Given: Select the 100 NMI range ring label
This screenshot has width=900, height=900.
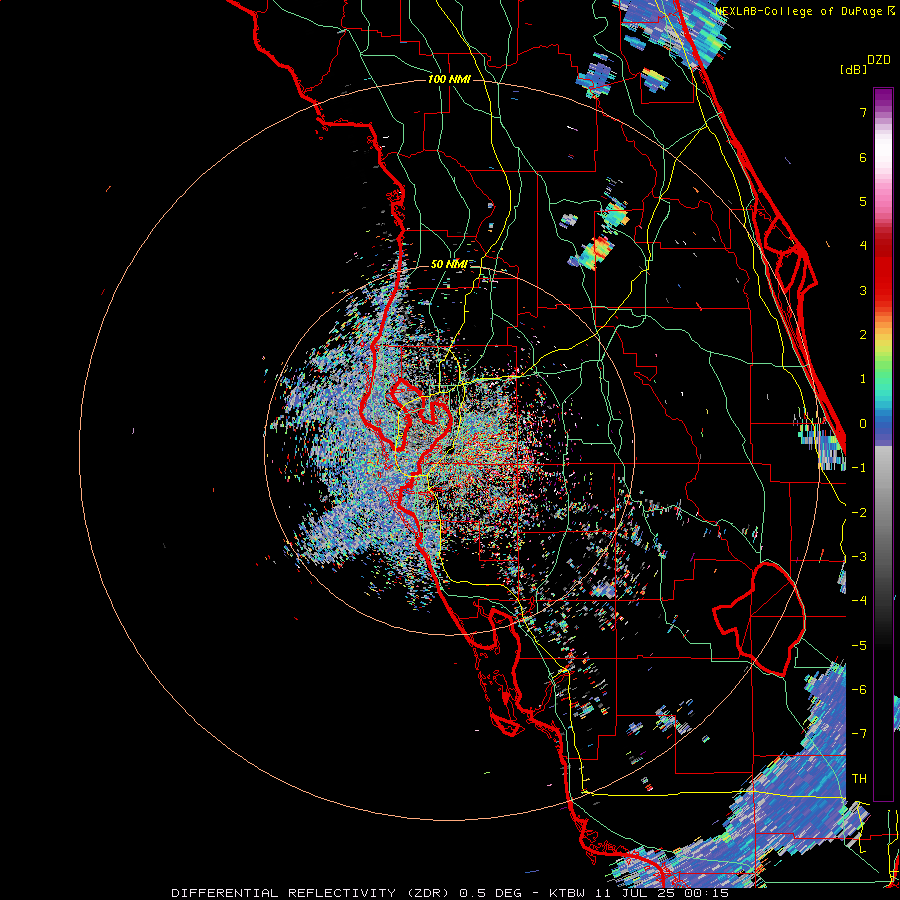Looking at the screenshot, I should (x=449, y=79).
